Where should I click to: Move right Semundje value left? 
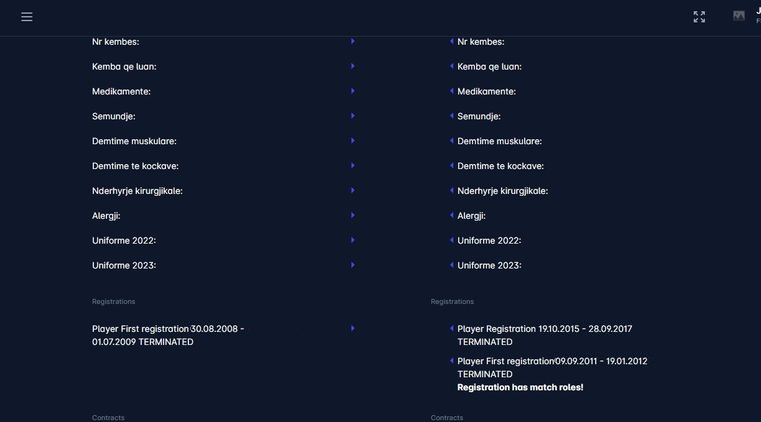click(x=451, y=115)
